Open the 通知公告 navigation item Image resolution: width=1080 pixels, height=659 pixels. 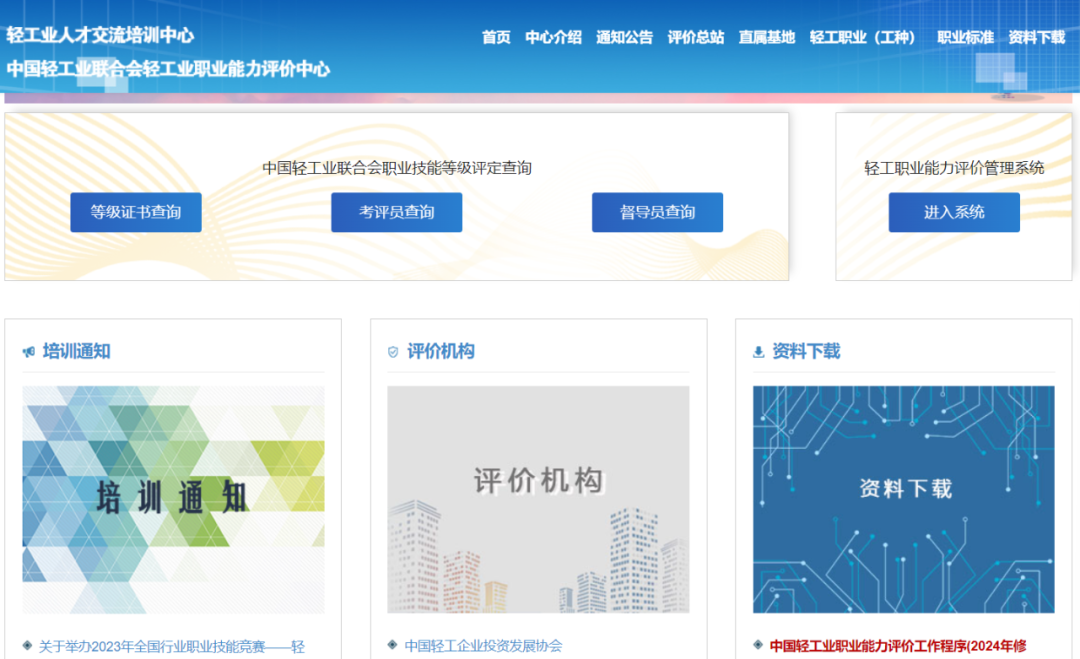tap(624, 37)
